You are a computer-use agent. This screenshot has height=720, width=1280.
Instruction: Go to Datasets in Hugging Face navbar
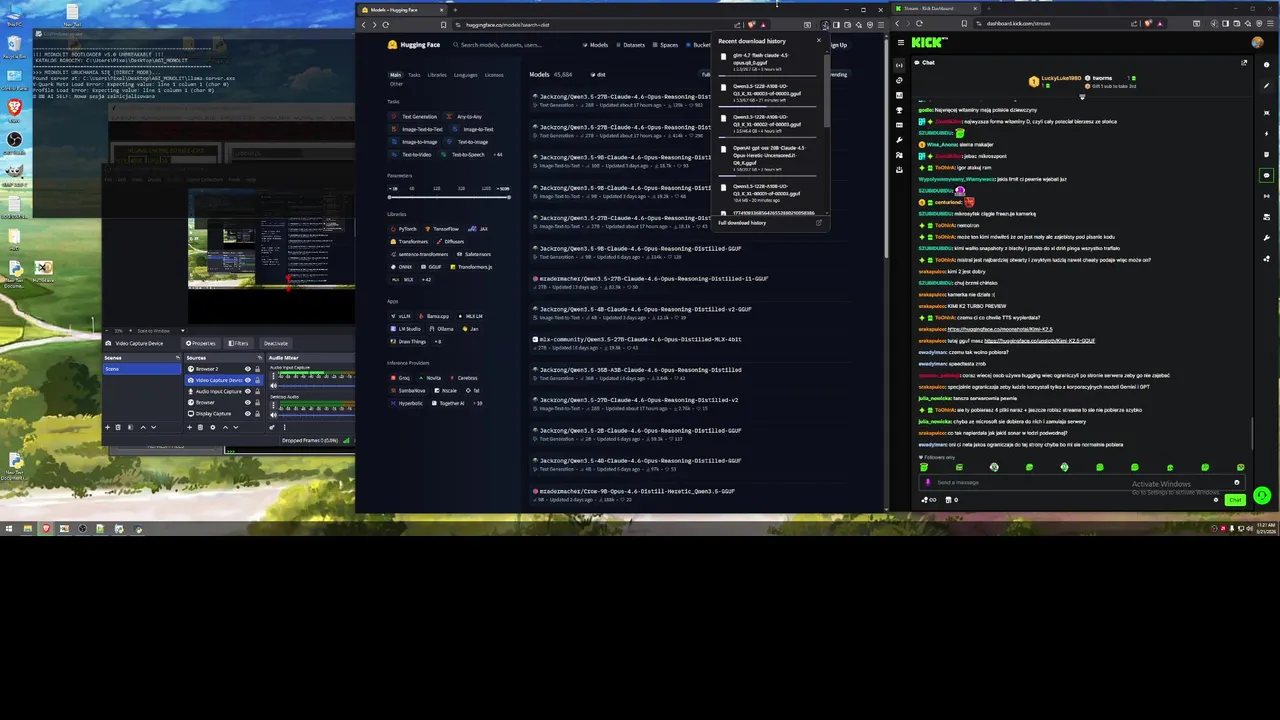631,45
